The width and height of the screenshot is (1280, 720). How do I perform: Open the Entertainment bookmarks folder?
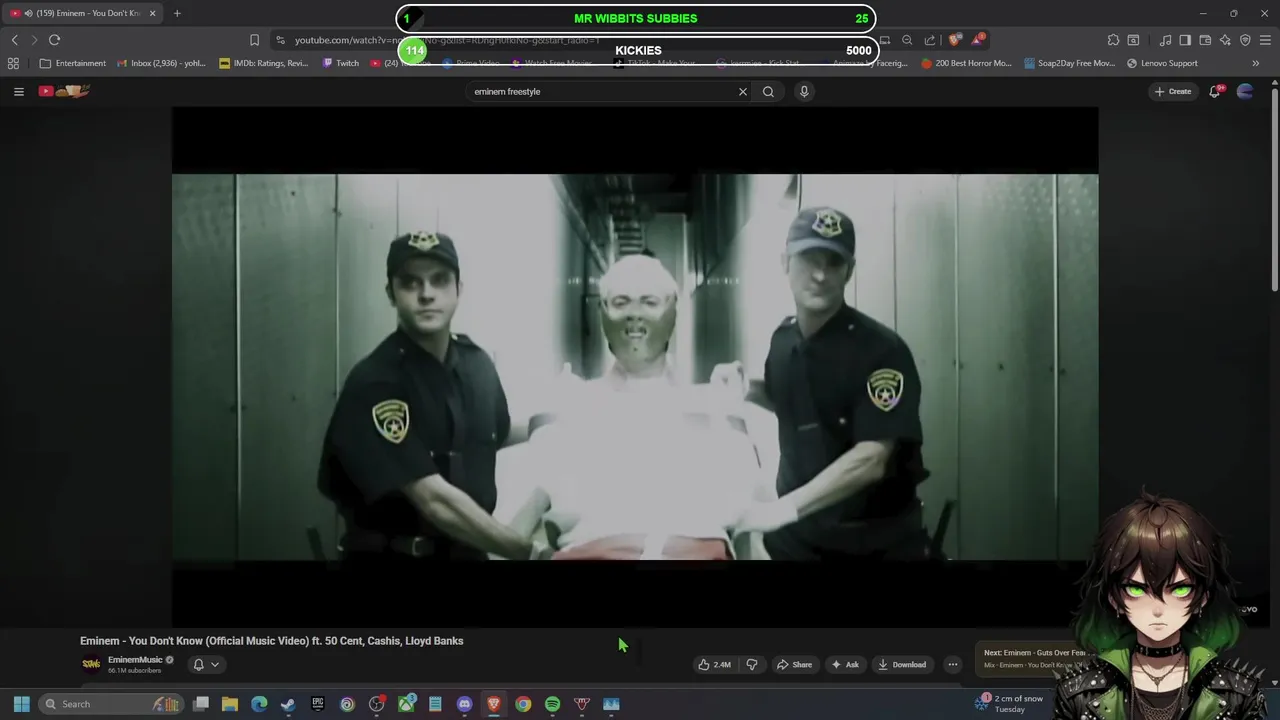click(x=72, y=63)
